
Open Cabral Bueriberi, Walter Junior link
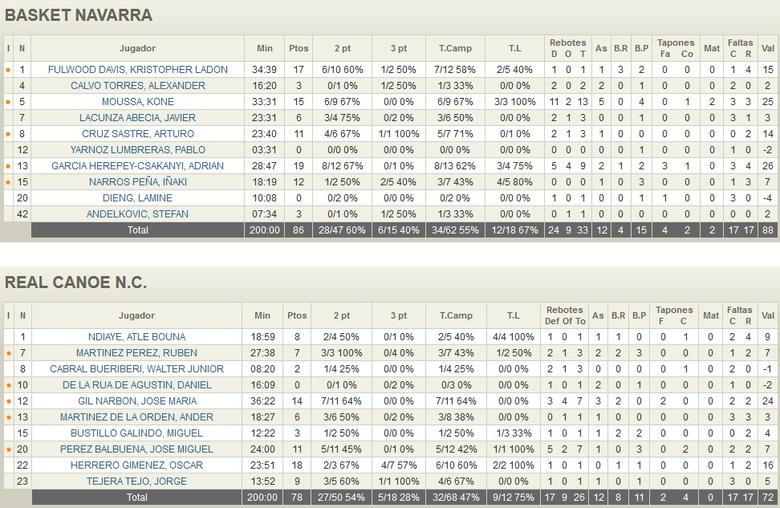click(137, 369)
